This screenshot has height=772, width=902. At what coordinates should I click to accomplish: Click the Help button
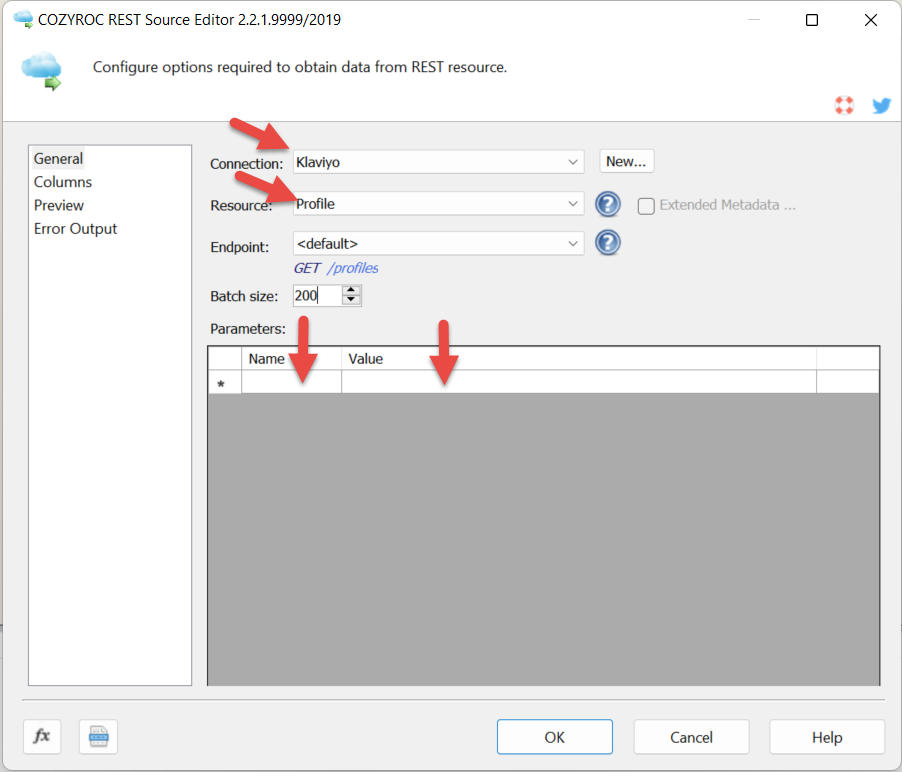click(x=827, y=737)
